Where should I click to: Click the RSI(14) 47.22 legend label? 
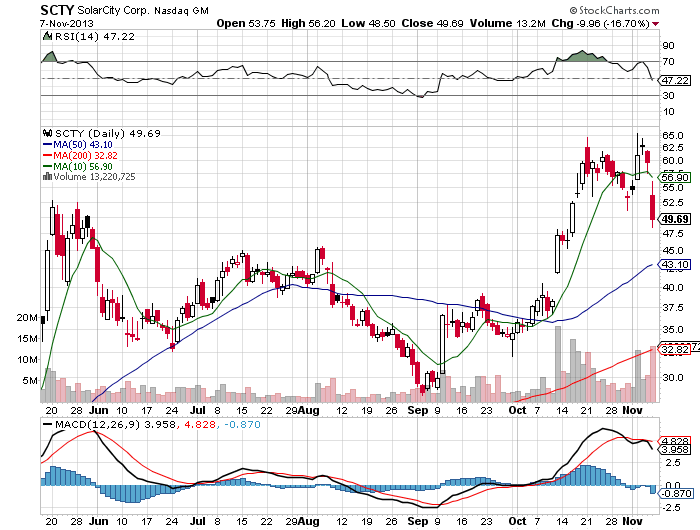point(95,37)
